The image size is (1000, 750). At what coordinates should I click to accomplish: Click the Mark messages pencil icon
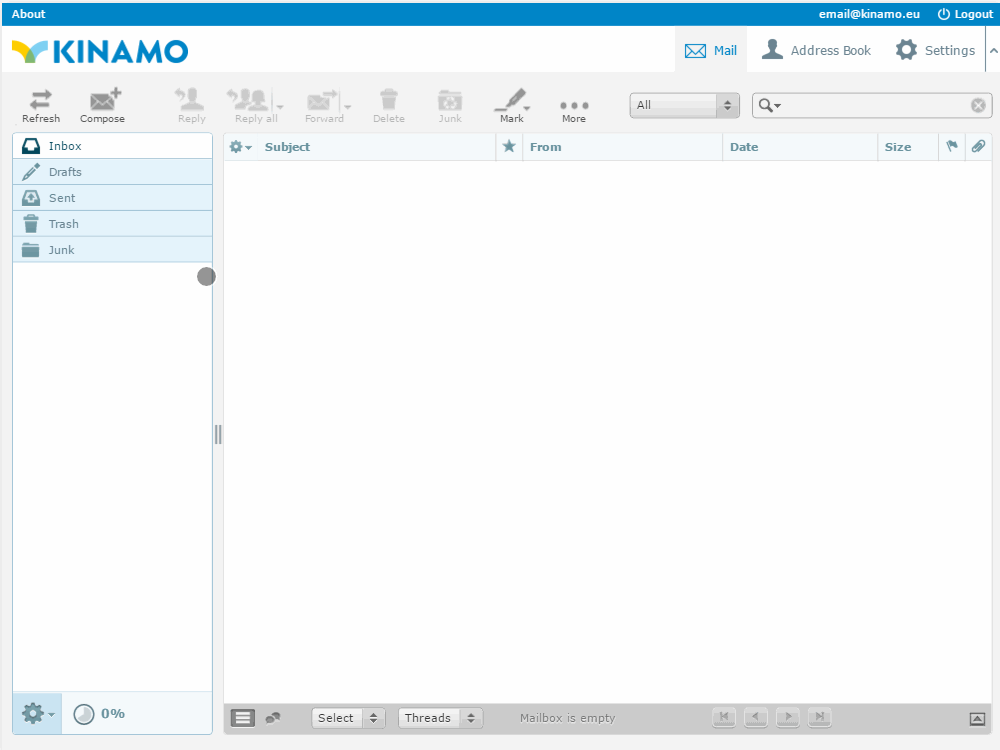coord(510,104)
